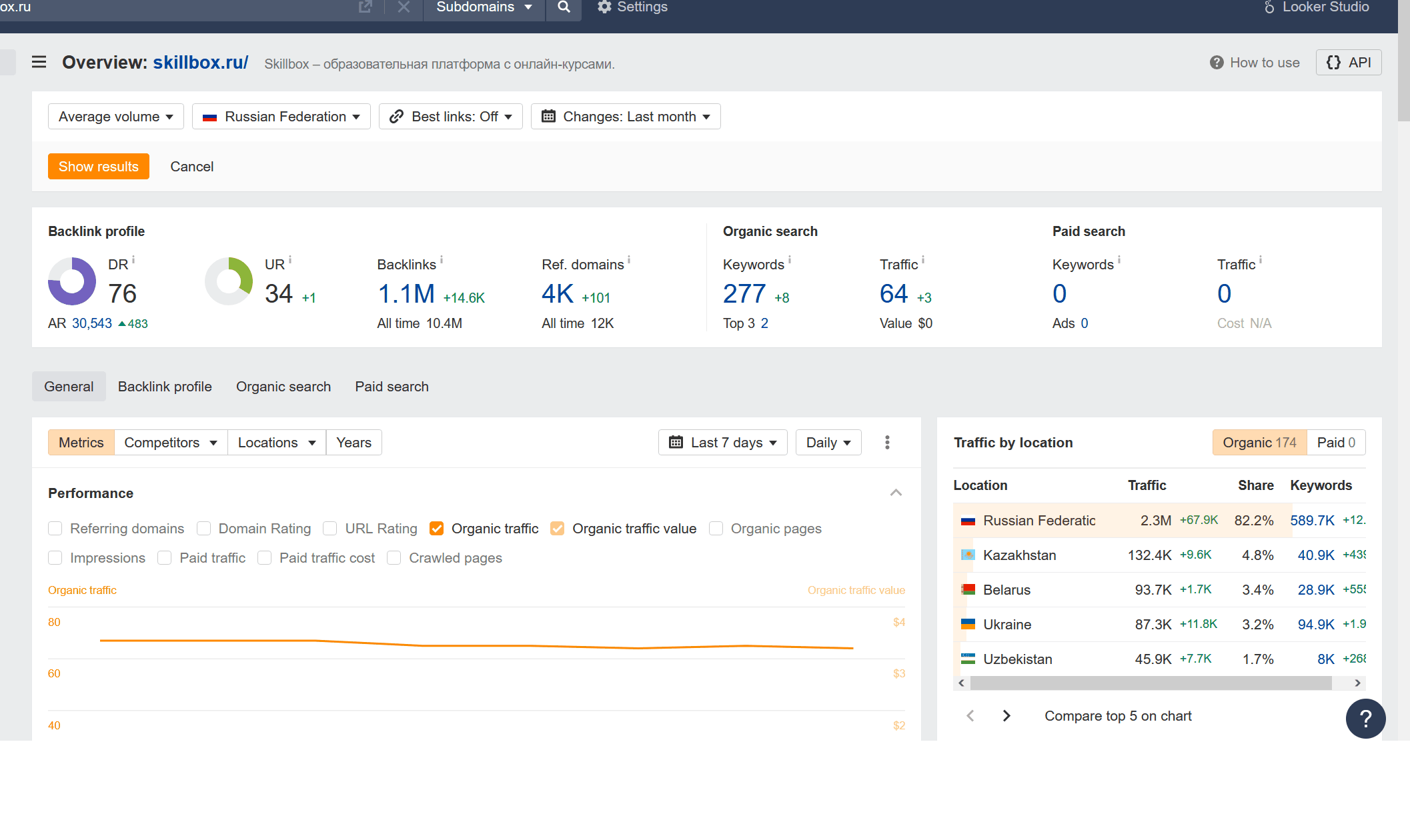Open Locations dropdown

tap(277, 443)
